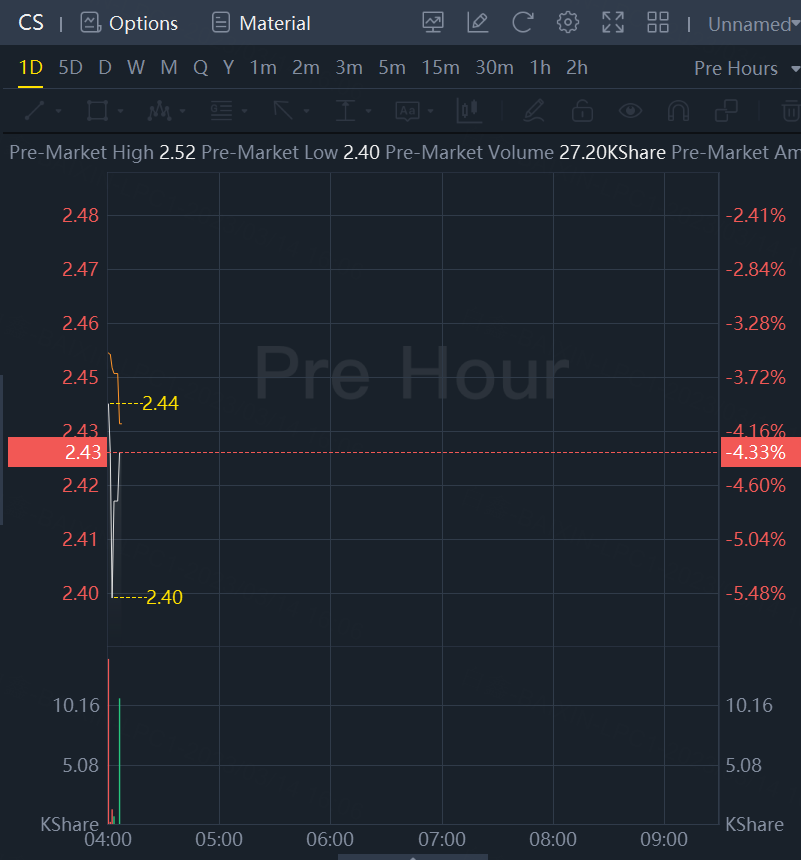Select the 15m interval tab
Viewport: 801px width, 860px height.
click(440, 68)
